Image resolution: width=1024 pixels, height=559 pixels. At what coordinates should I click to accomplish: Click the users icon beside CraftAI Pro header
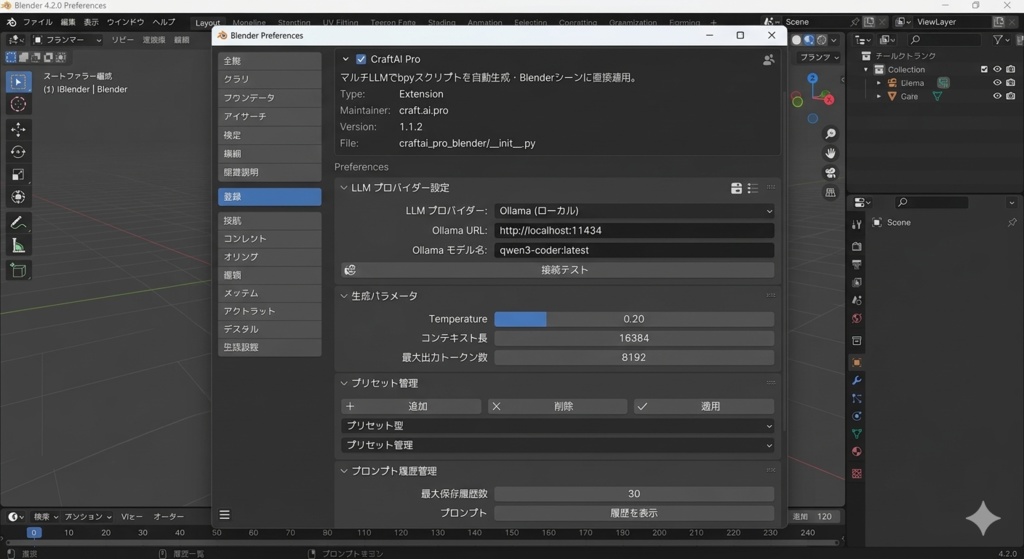(769, 59)
